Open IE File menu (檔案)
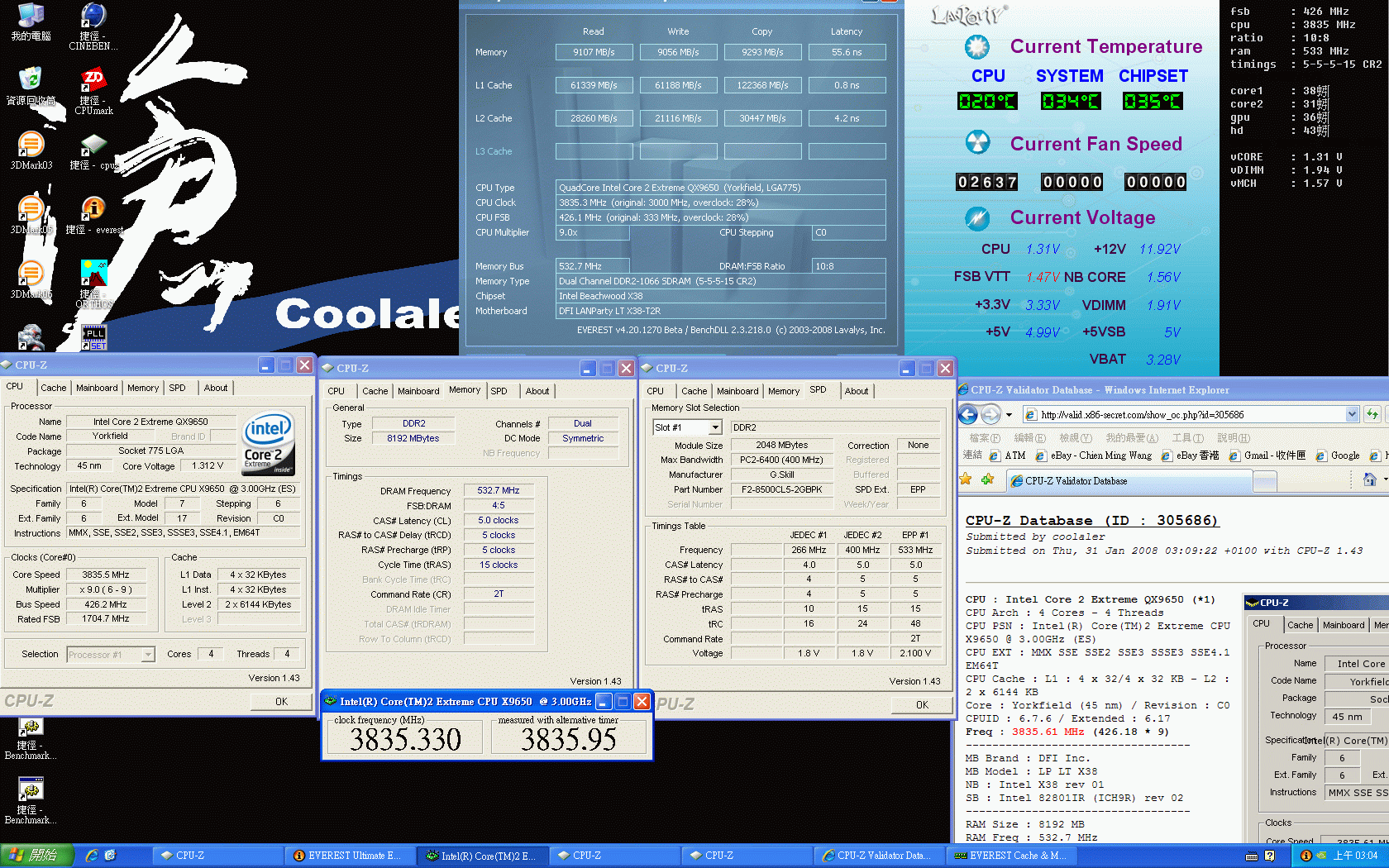 pos(985,438)
